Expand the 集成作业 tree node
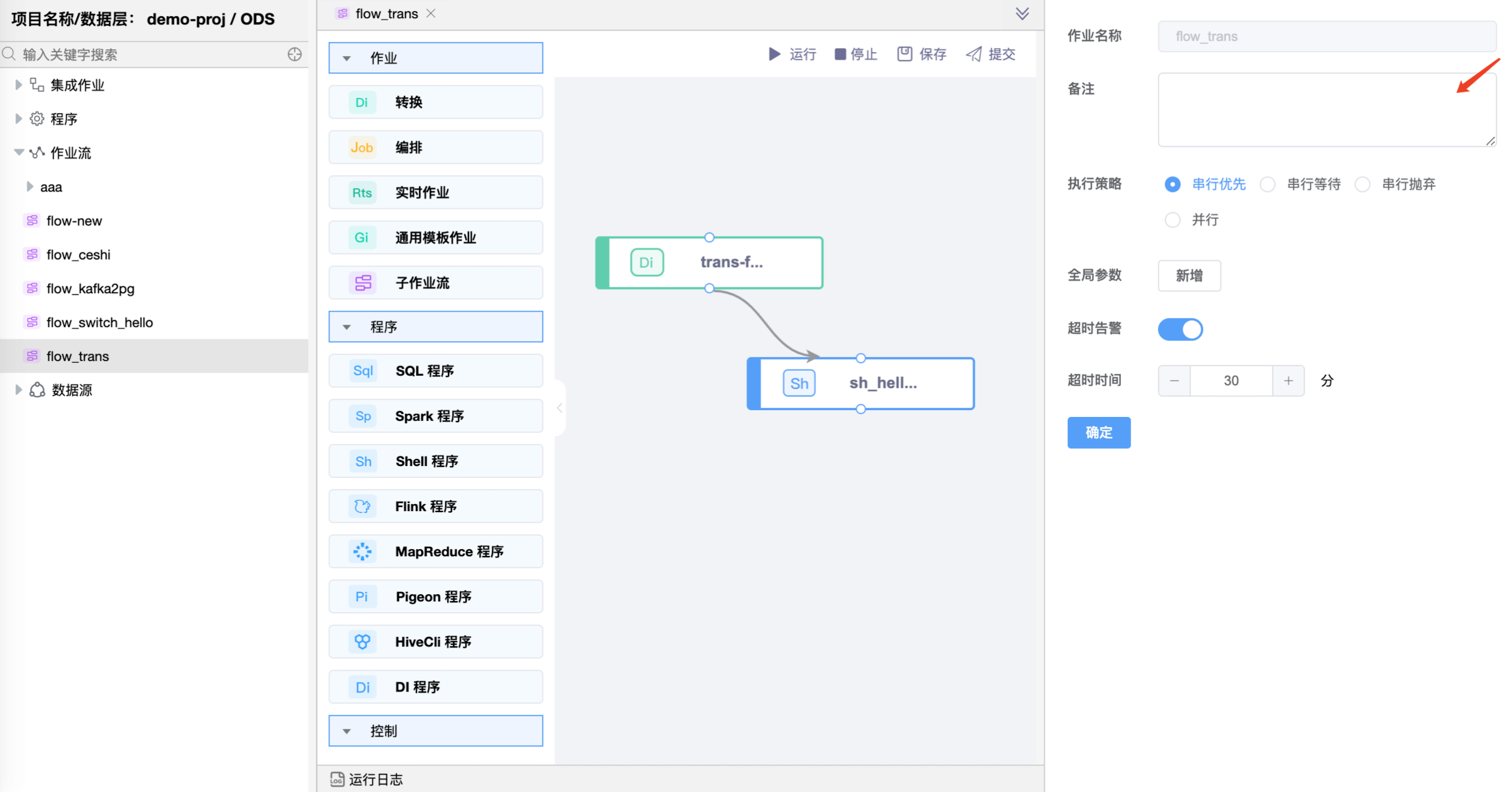The height and width of the screenshot is (792, 1512). 18,85
